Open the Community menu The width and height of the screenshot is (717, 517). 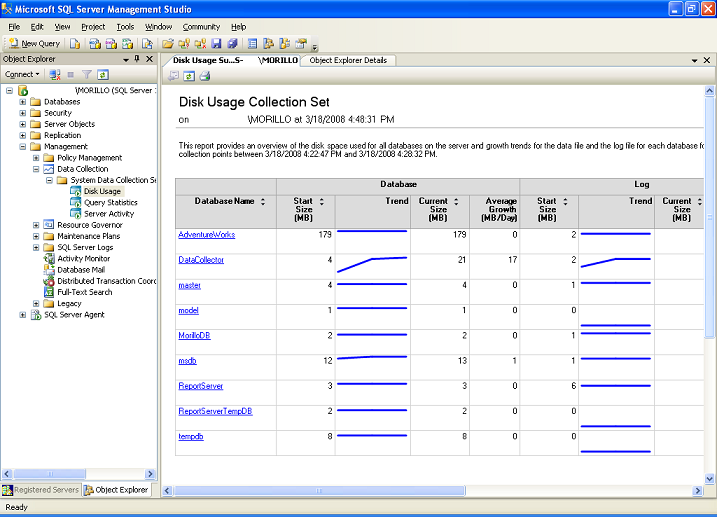[x=201, y=27]
